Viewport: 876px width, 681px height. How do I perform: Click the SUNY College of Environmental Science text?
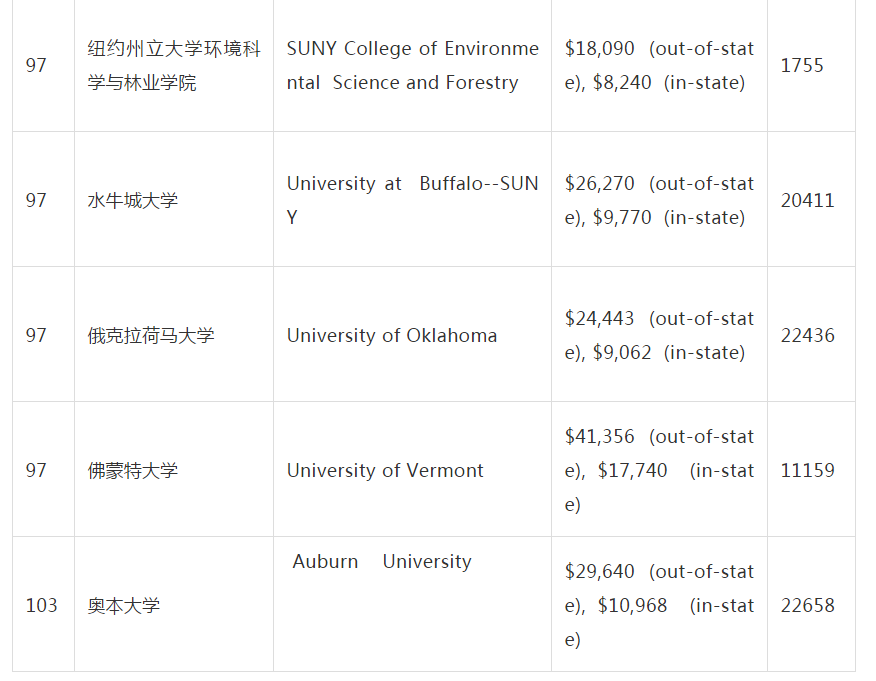(412, 66)
